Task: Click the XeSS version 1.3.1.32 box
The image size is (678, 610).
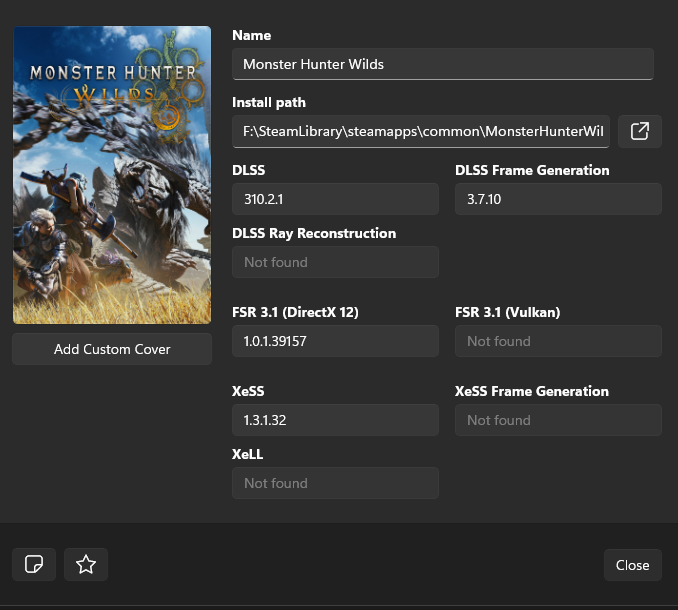Action: 335,420
